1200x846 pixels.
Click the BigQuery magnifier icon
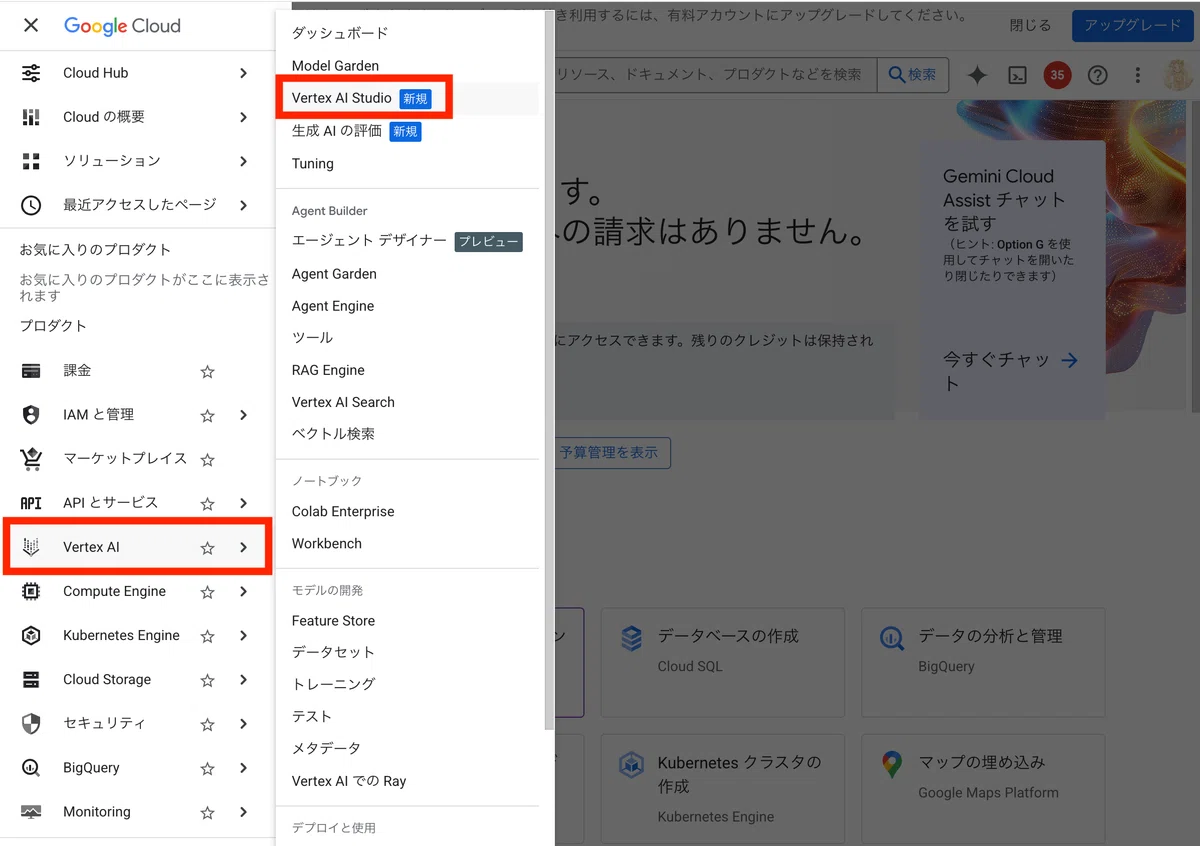(31, 767)
